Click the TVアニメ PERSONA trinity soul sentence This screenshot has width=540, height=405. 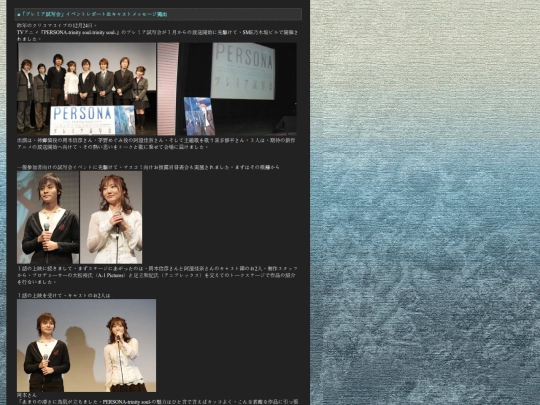point(157,35)
